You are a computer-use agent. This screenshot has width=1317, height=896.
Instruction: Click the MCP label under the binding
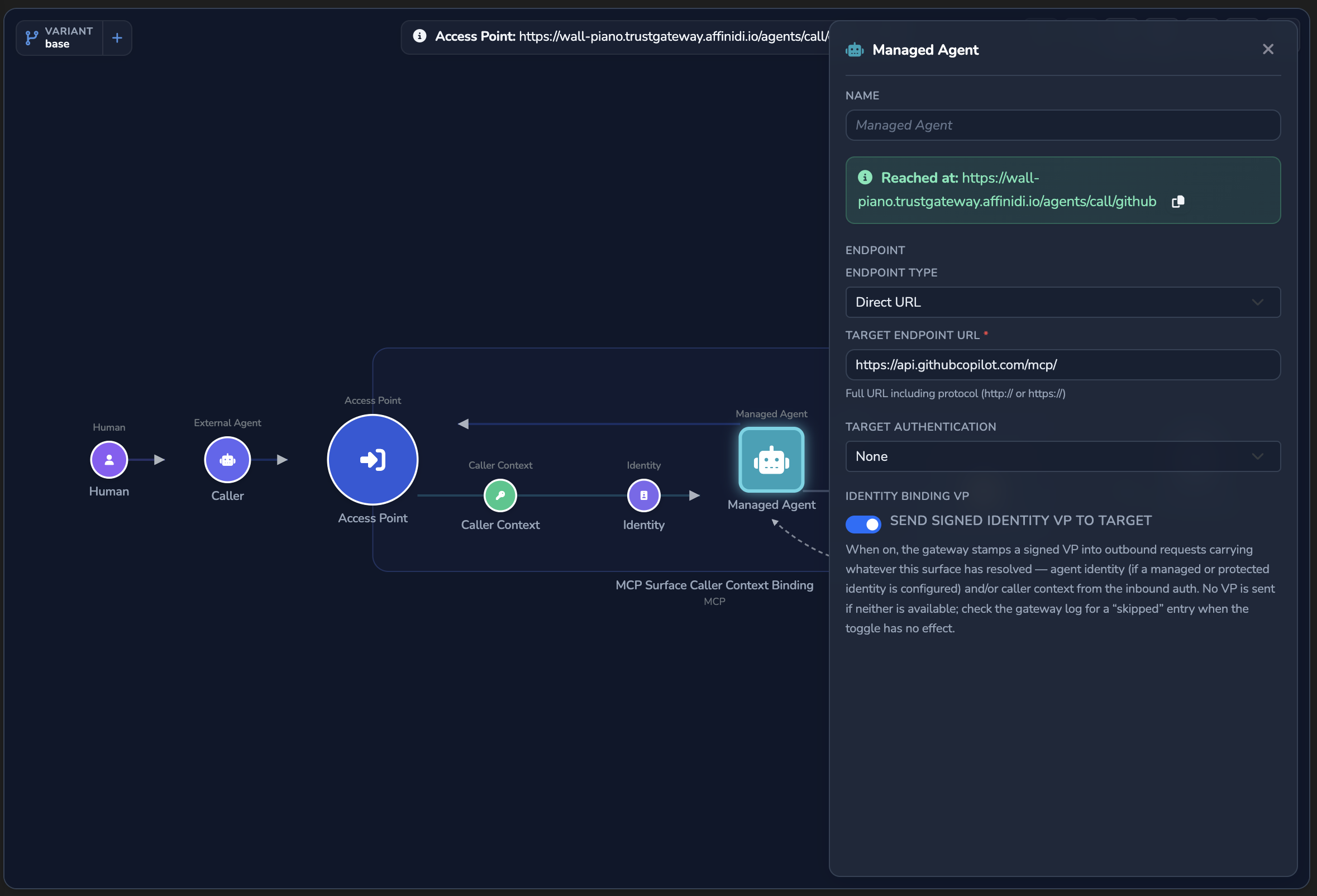pos(714,601)
